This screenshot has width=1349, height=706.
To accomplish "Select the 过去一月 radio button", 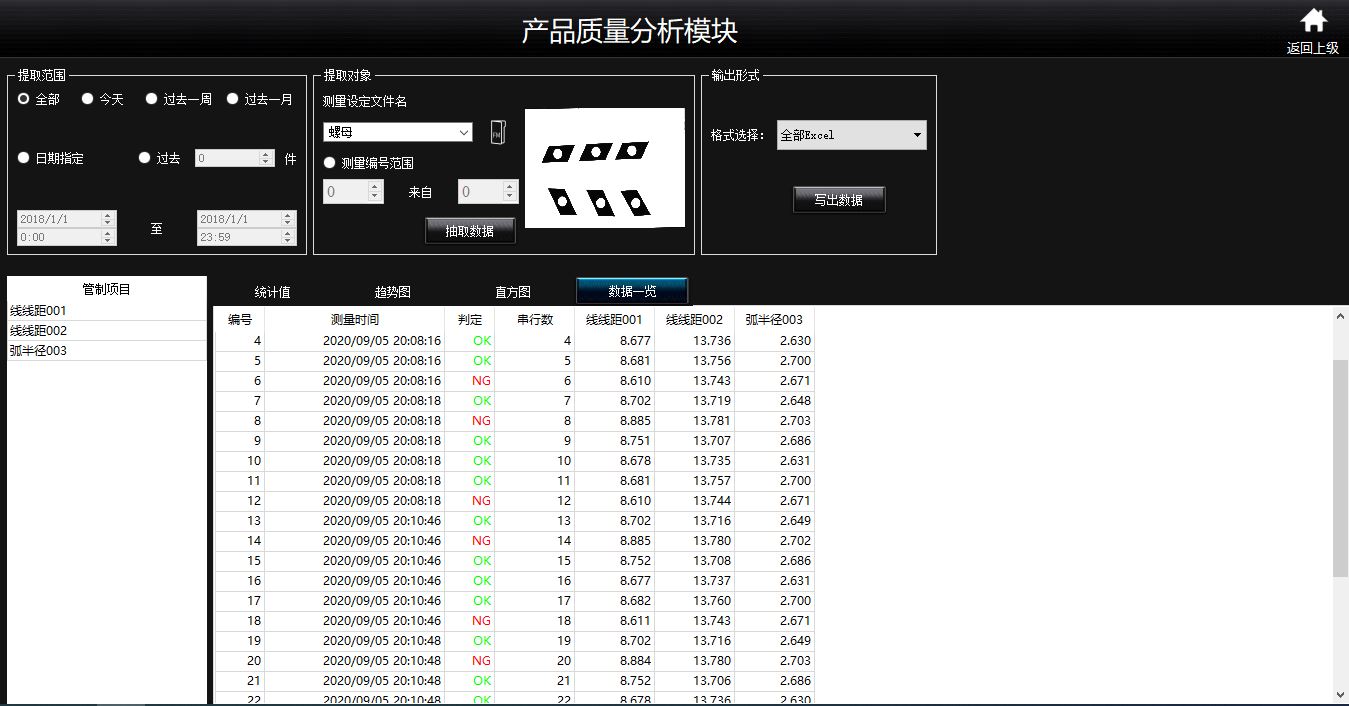I will pyautogui.click(x=233, y=99).
